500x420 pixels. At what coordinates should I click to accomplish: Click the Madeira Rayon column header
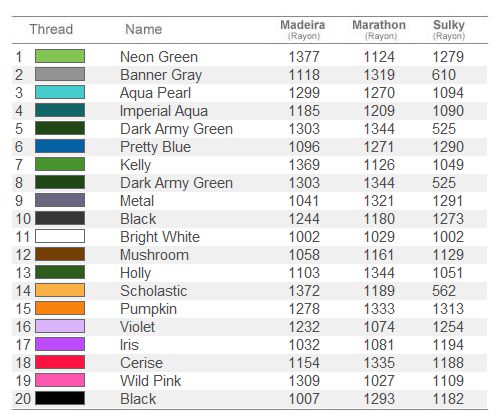303,29
